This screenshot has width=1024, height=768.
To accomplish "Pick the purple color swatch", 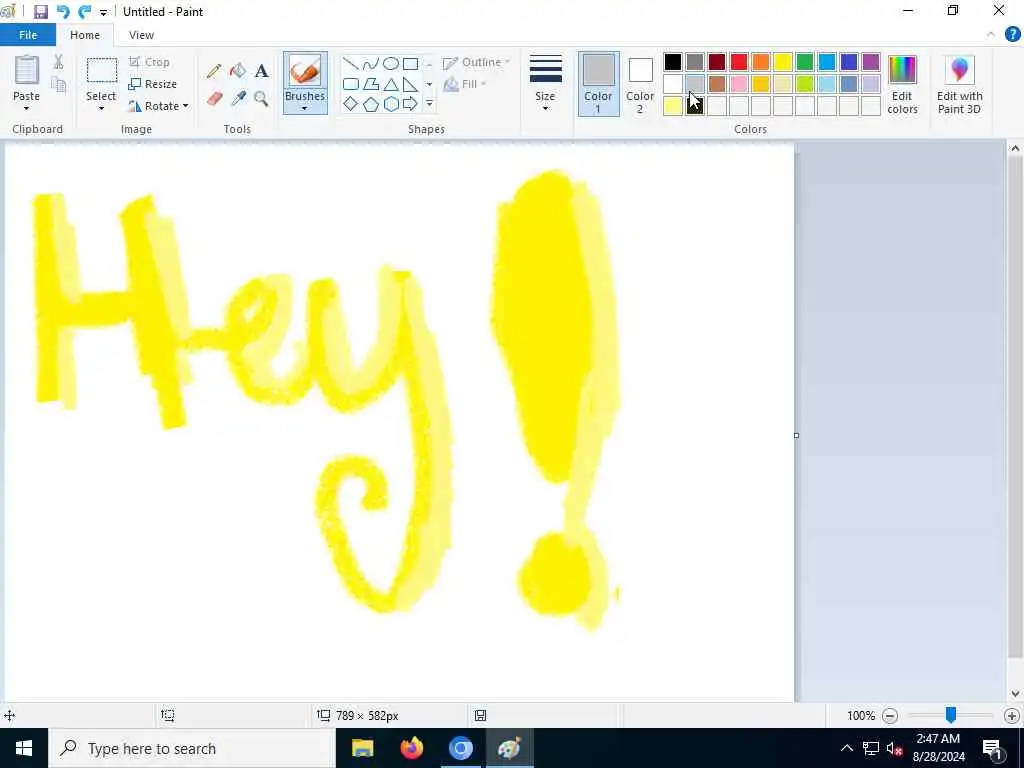I will coord(871,62).
